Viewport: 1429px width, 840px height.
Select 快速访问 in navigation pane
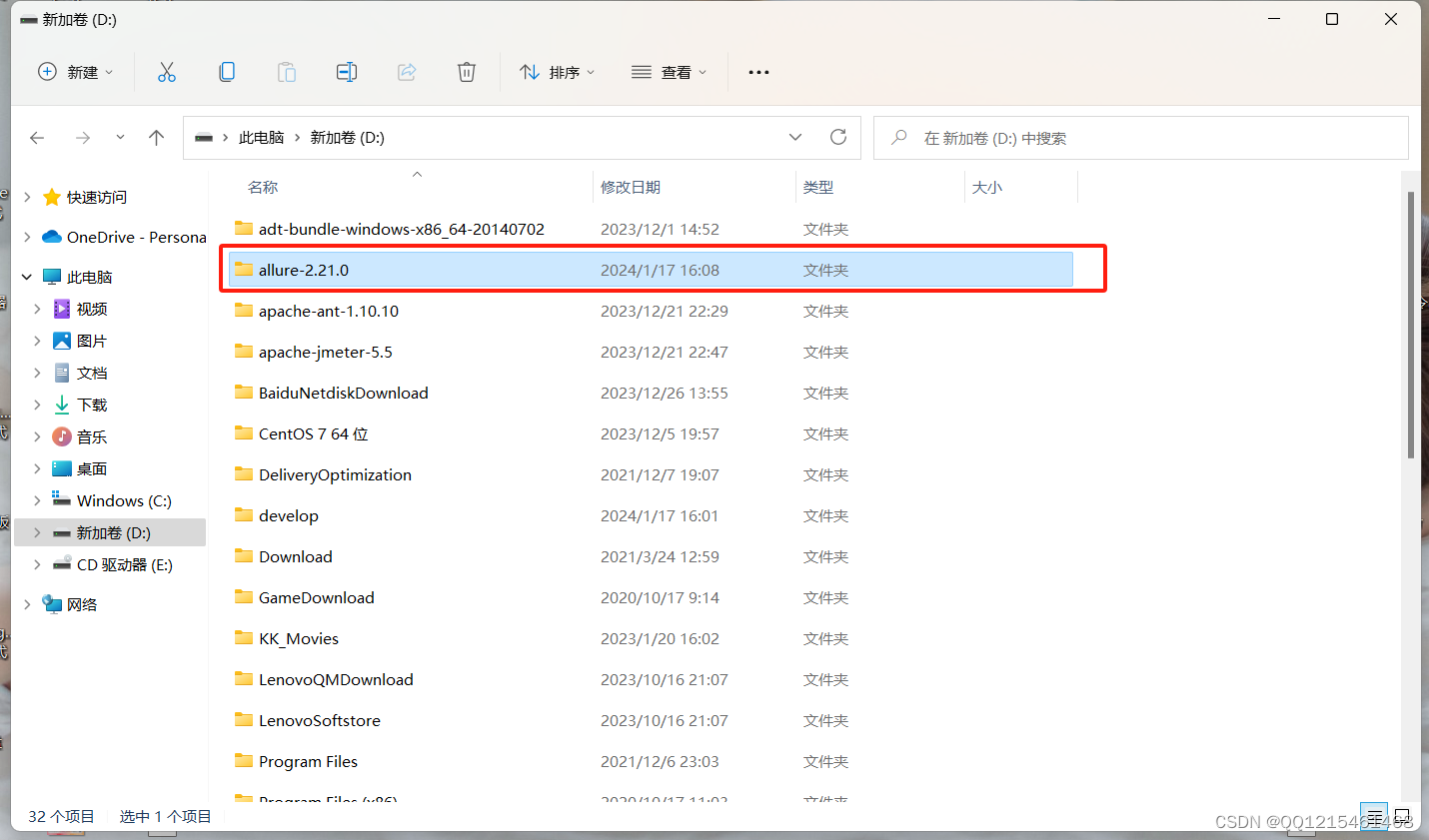tap(97, 197)
